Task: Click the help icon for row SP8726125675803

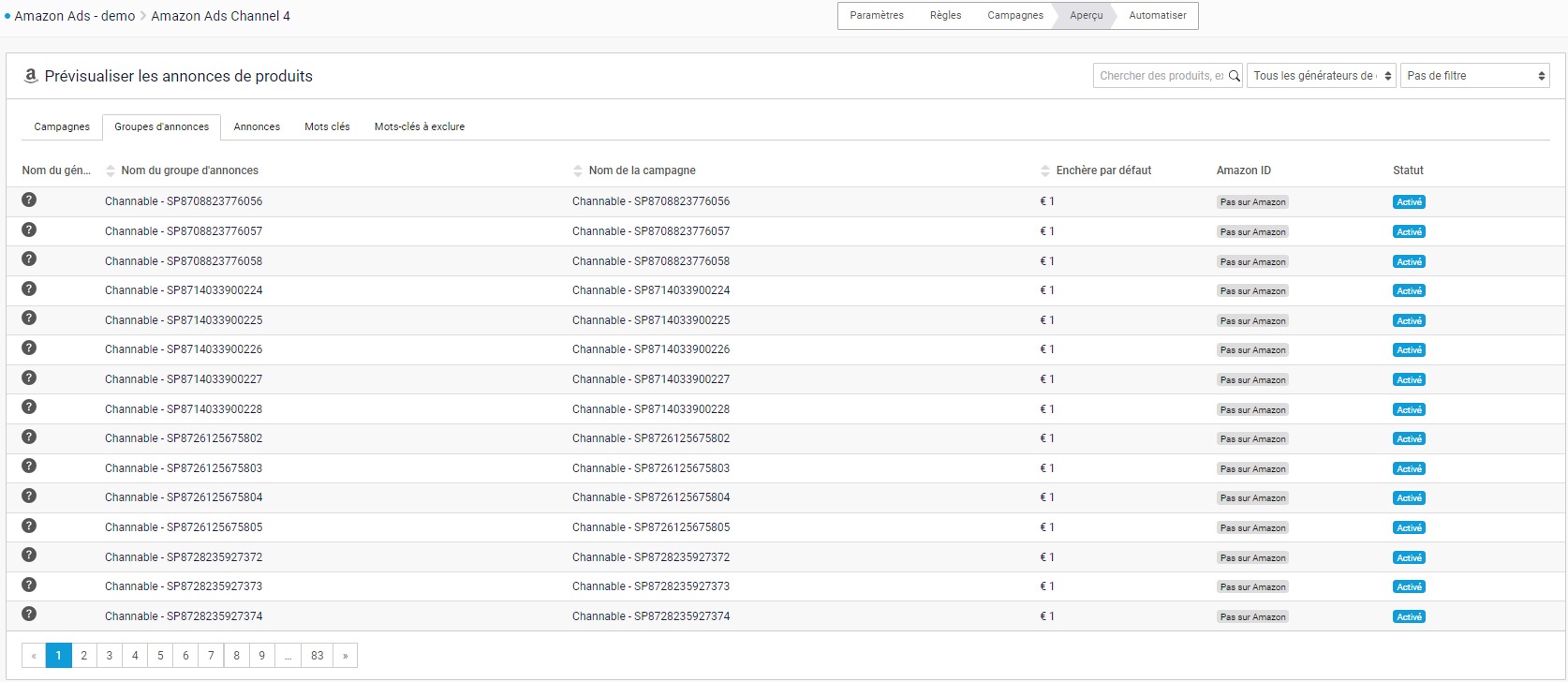Action: (x=29, y=466)
